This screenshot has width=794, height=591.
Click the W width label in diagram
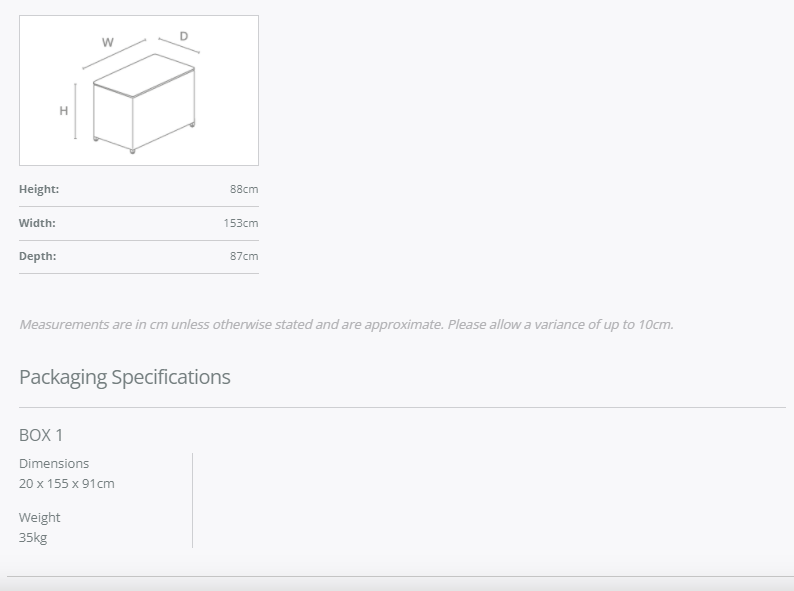(x=107, y=43)
